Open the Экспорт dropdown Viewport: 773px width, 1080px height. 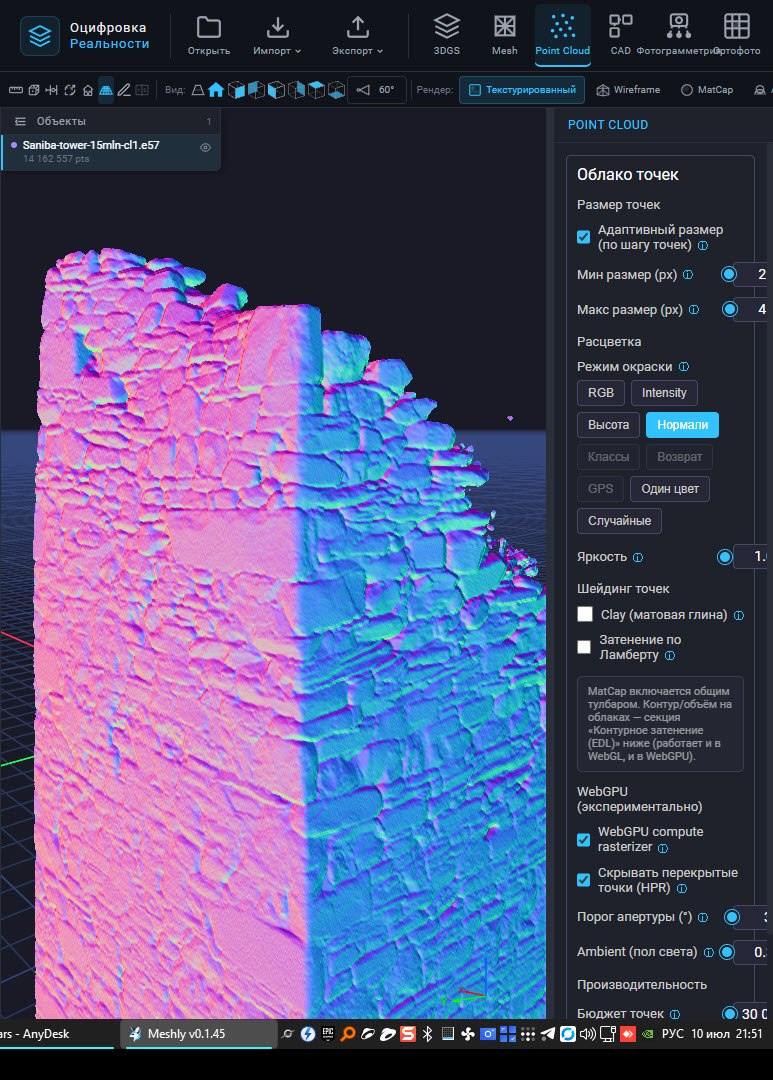(x=358, y=36)
